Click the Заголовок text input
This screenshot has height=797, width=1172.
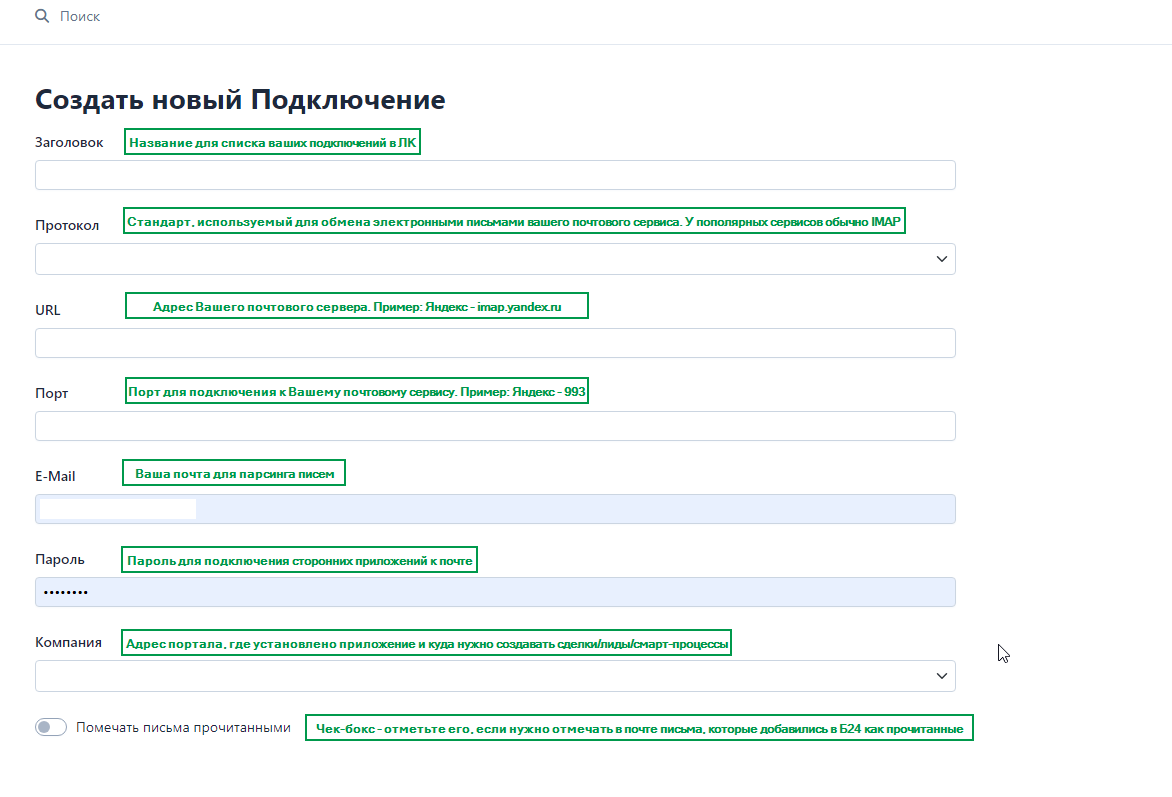[495, 175]
